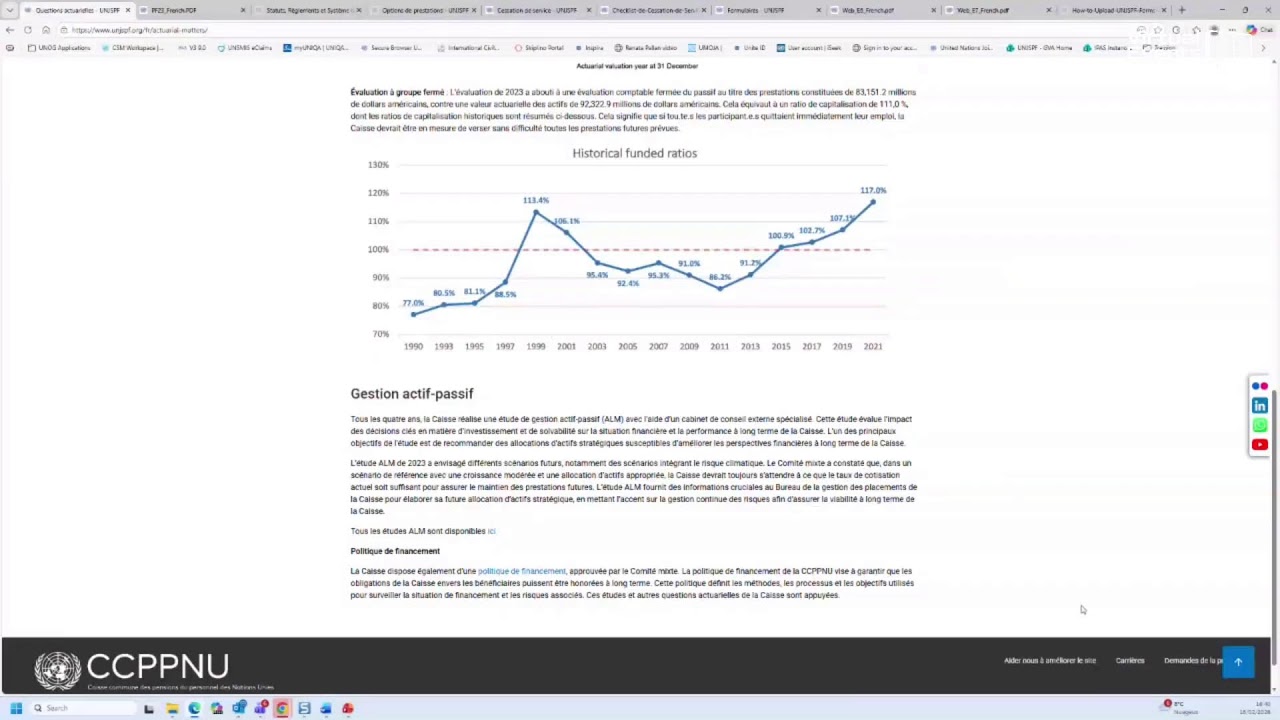
Task: Open CSM Workspace bookmark
Action: (x=132, y=48)
